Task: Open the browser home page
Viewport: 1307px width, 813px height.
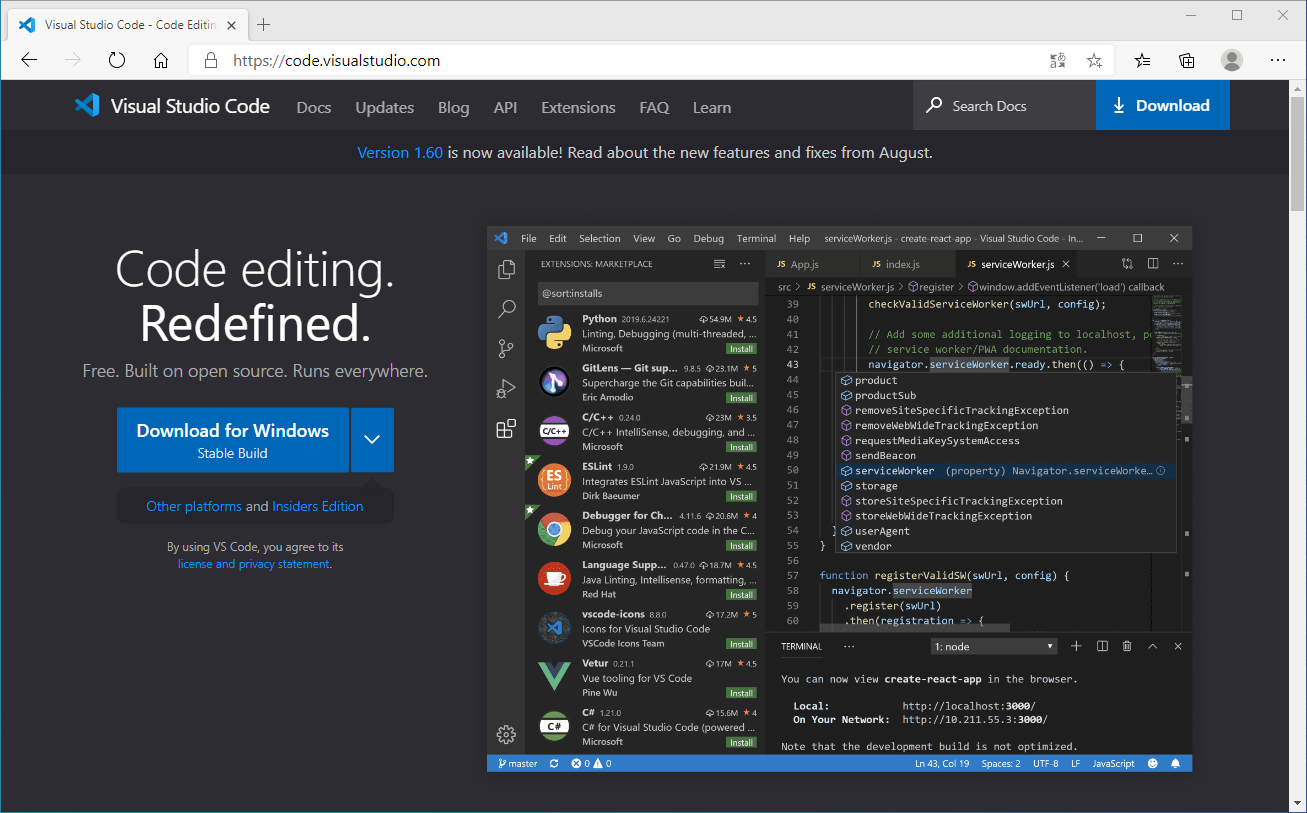Action: 161,60
